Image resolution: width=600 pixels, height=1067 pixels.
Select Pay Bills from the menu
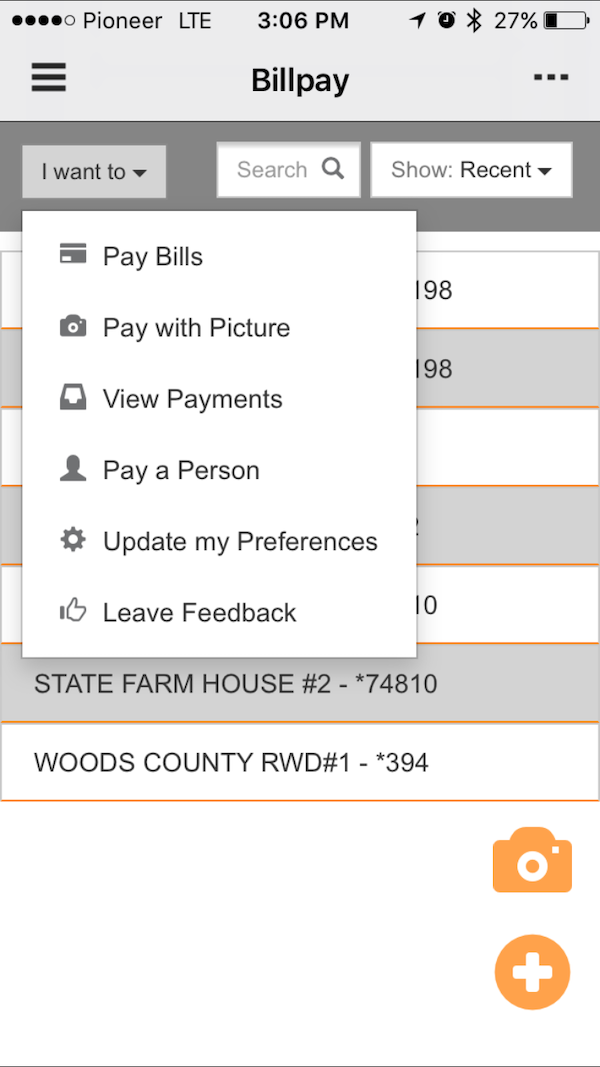click(x=153, y=257)
